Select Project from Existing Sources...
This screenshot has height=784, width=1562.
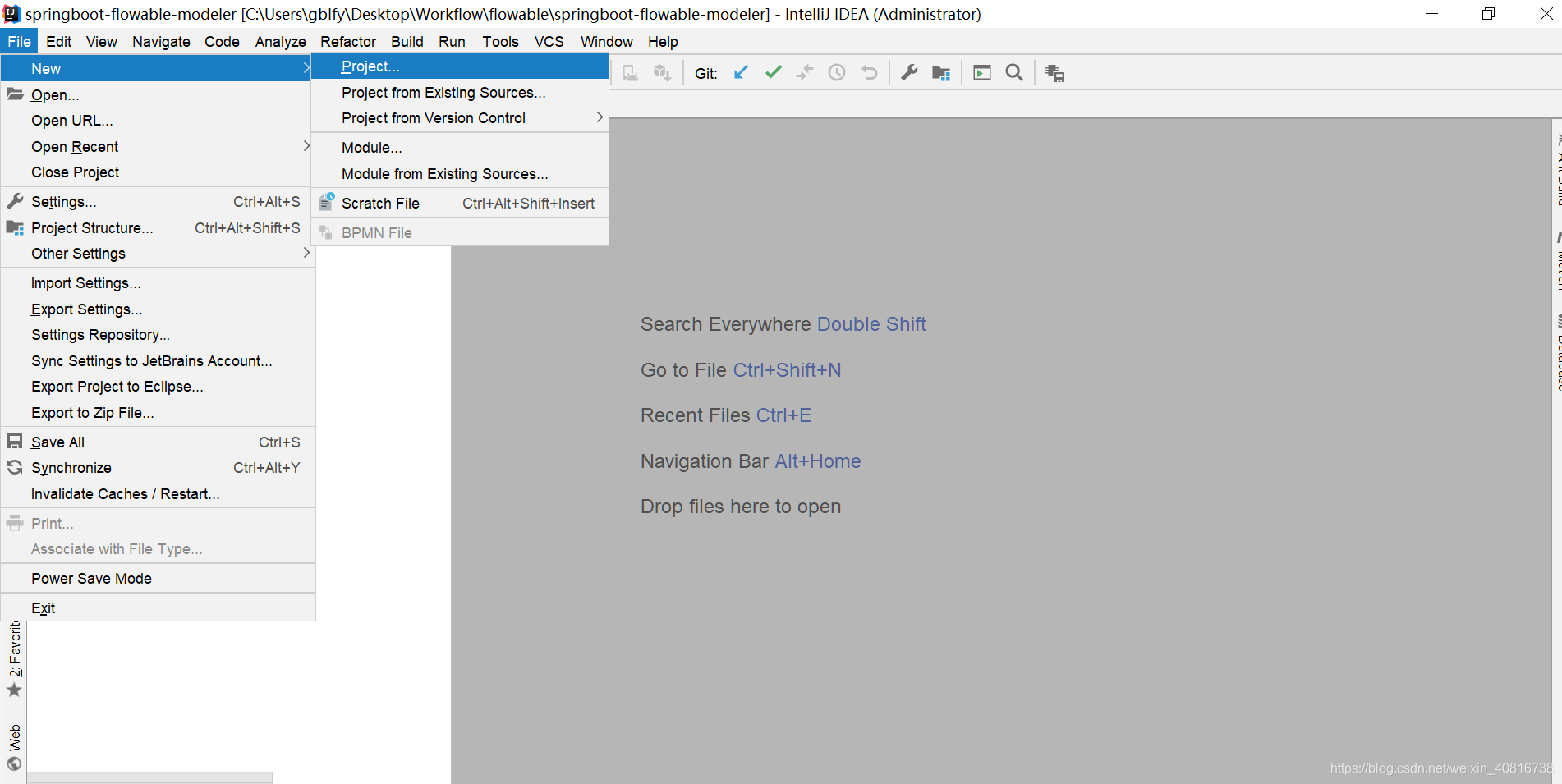point(460,93)
